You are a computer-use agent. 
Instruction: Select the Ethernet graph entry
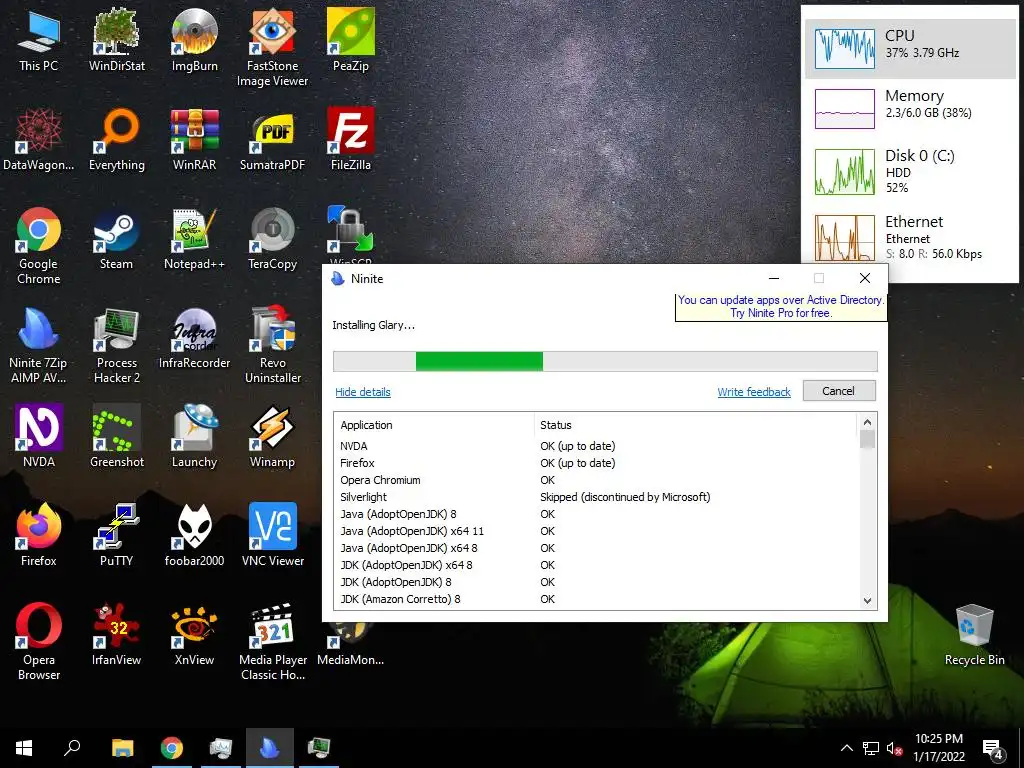pyautogui.click(x=910, y=238)
